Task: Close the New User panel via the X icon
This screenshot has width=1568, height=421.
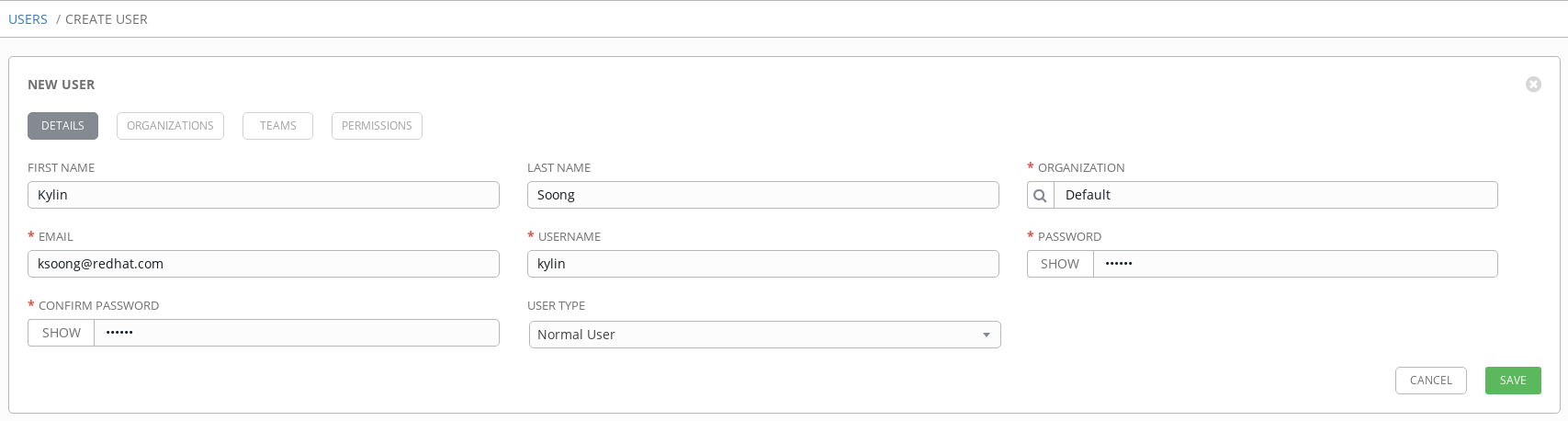Action: (x=1533, y=85)
